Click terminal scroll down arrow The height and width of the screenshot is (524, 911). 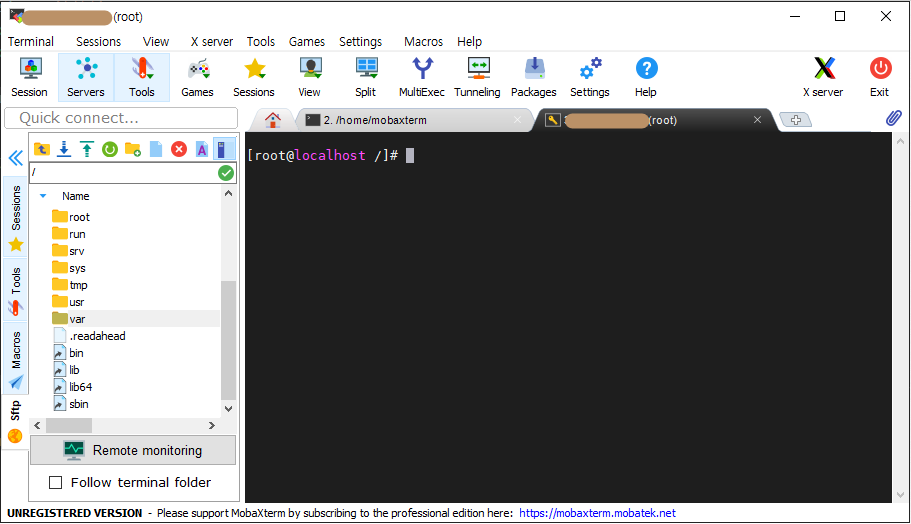(x=901, y=496)
